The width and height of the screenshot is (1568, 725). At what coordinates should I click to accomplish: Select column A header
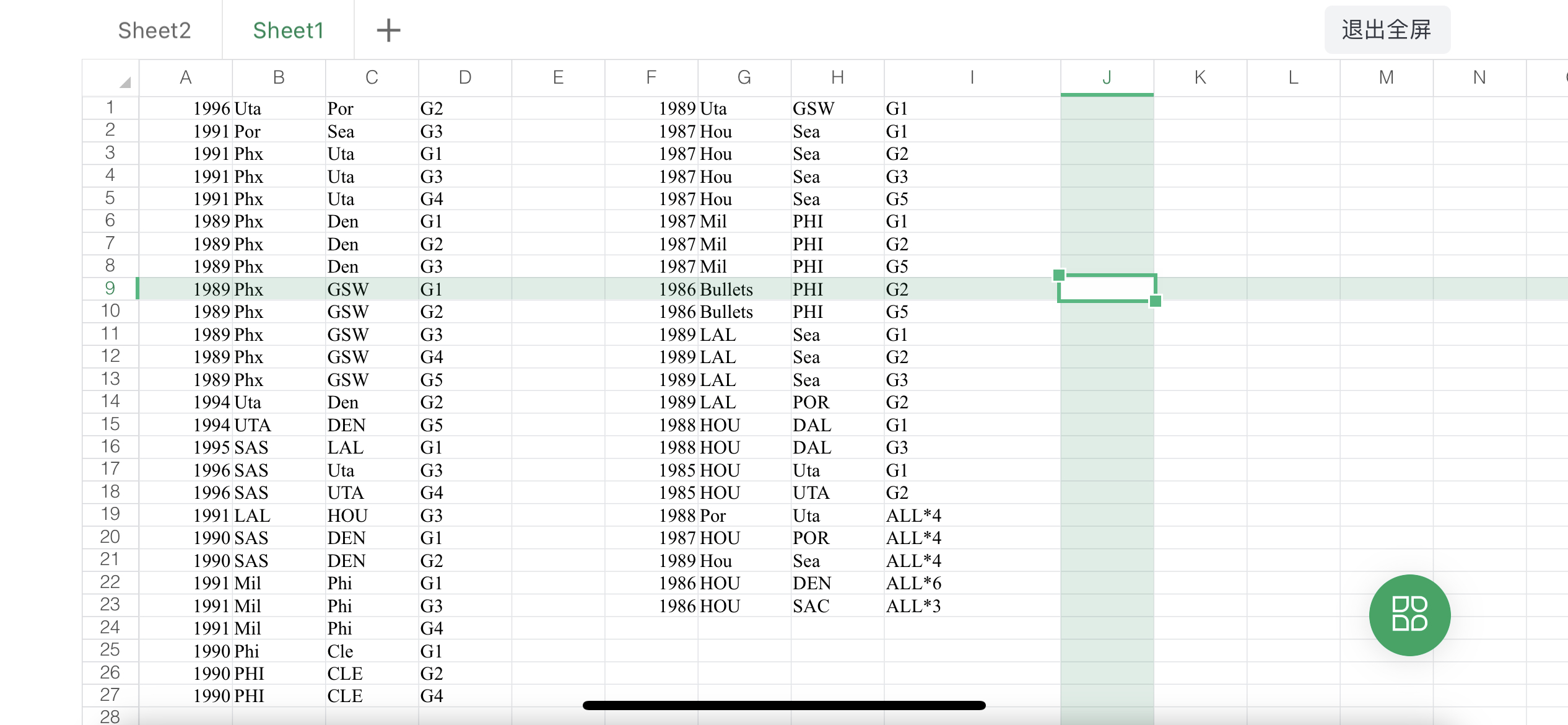[186, 77]
